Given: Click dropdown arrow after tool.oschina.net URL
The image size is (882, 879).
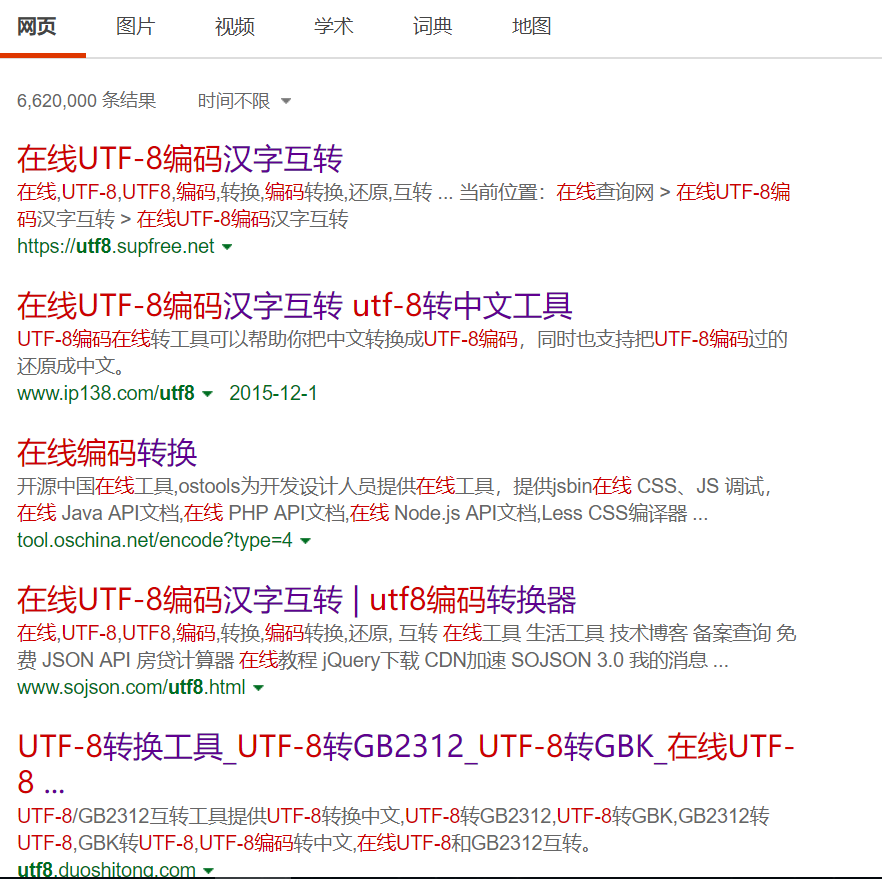Looking at the screenshot, I should pos(306,541).
